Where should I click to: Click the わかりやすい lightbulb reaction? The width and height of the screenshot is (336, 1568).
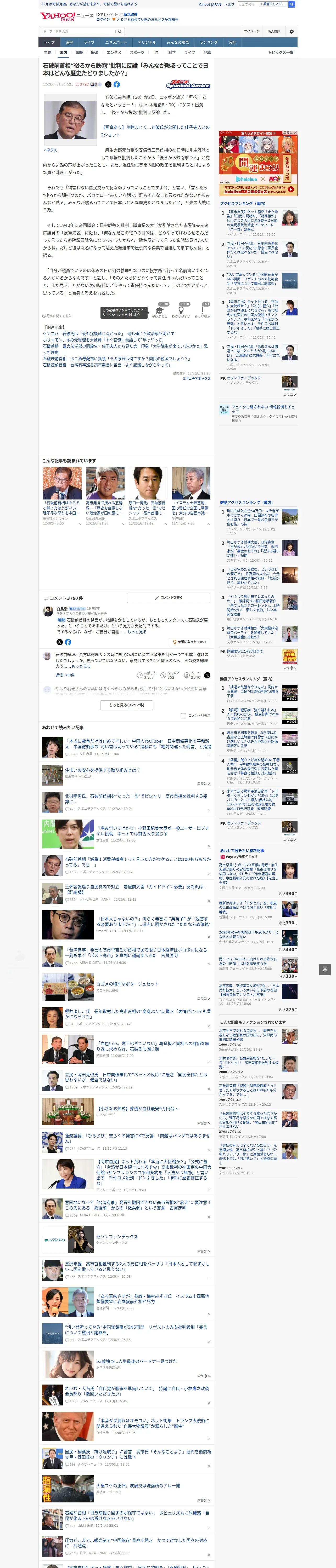point(181,311)
